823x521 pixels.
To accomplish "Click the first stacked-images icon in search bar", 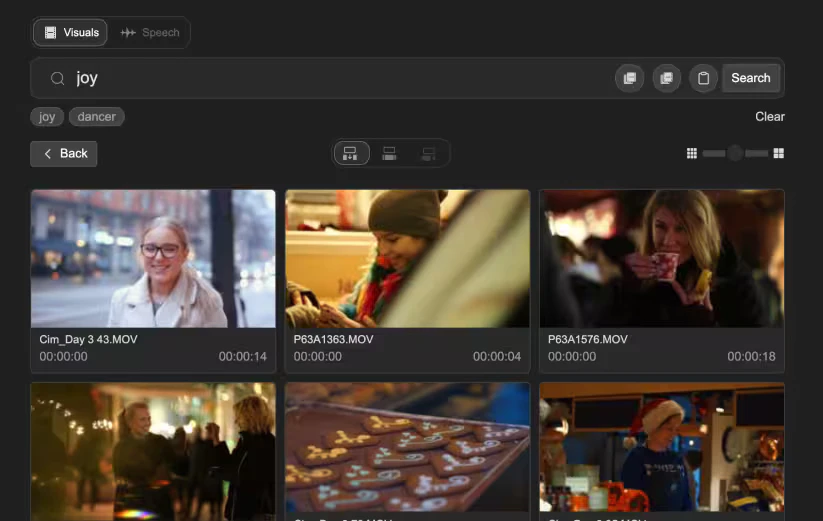I will (x=629, y=78).
